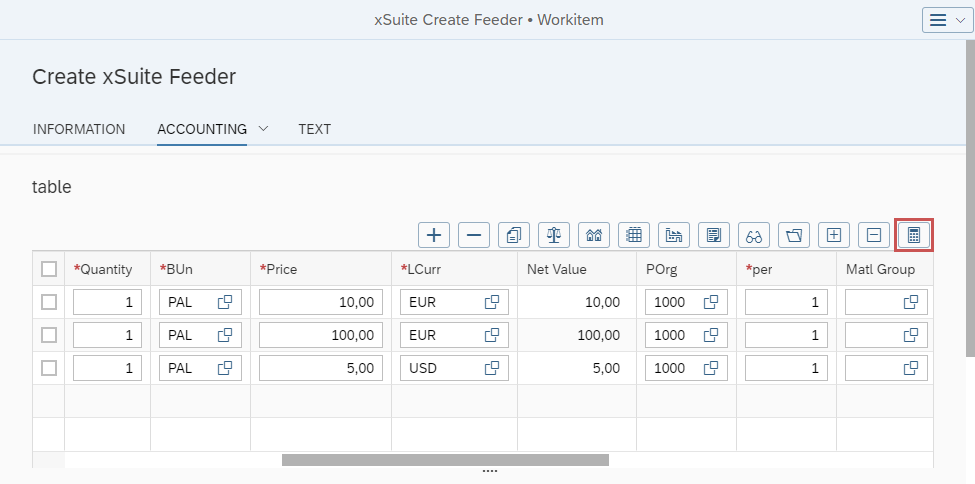Click the LCurr column header
The width and height of the screenshot is (975, 484).
[455, 269]
